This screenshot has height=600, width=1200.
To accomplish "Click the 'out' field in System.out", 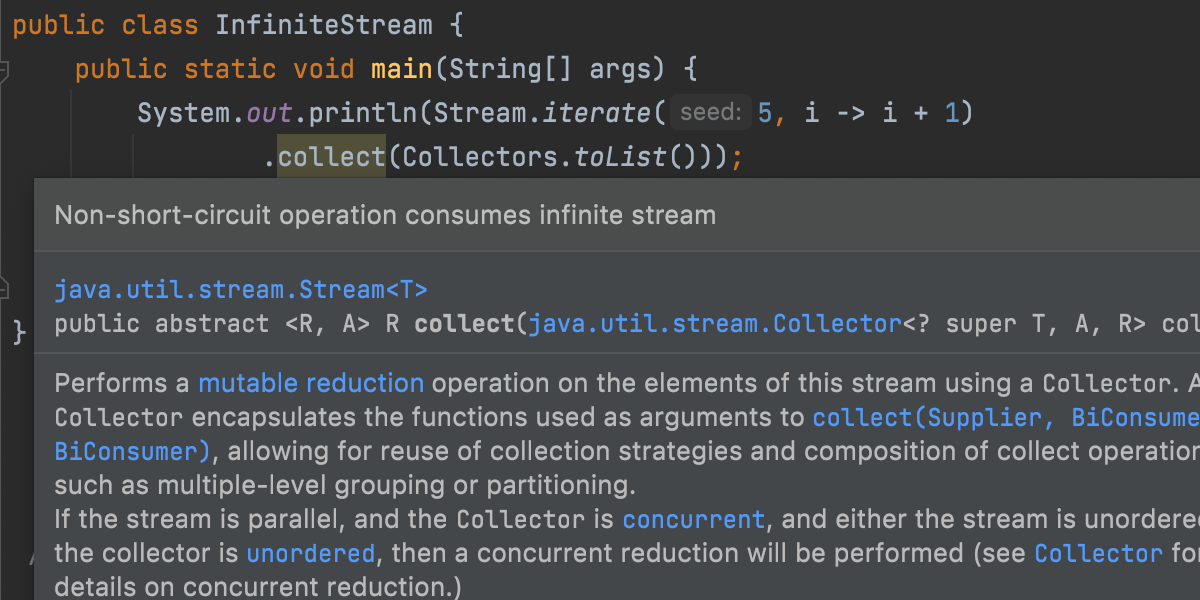I will pyautogui.click(x=269, y=113).
